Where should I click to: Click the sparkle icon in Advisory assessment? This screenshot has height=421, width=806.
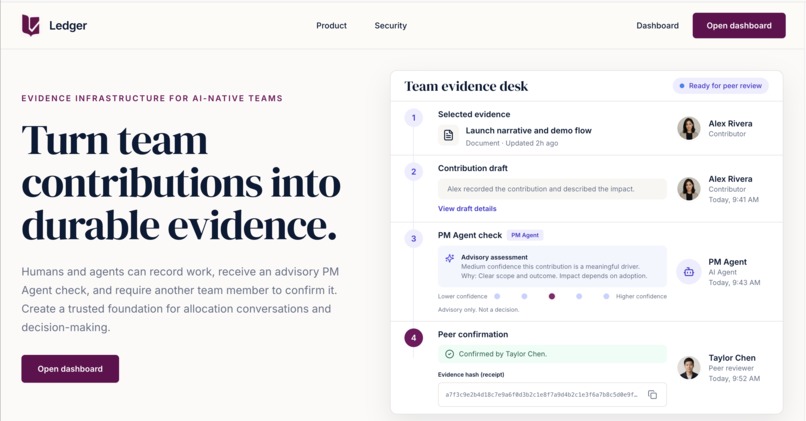(450, 258)
